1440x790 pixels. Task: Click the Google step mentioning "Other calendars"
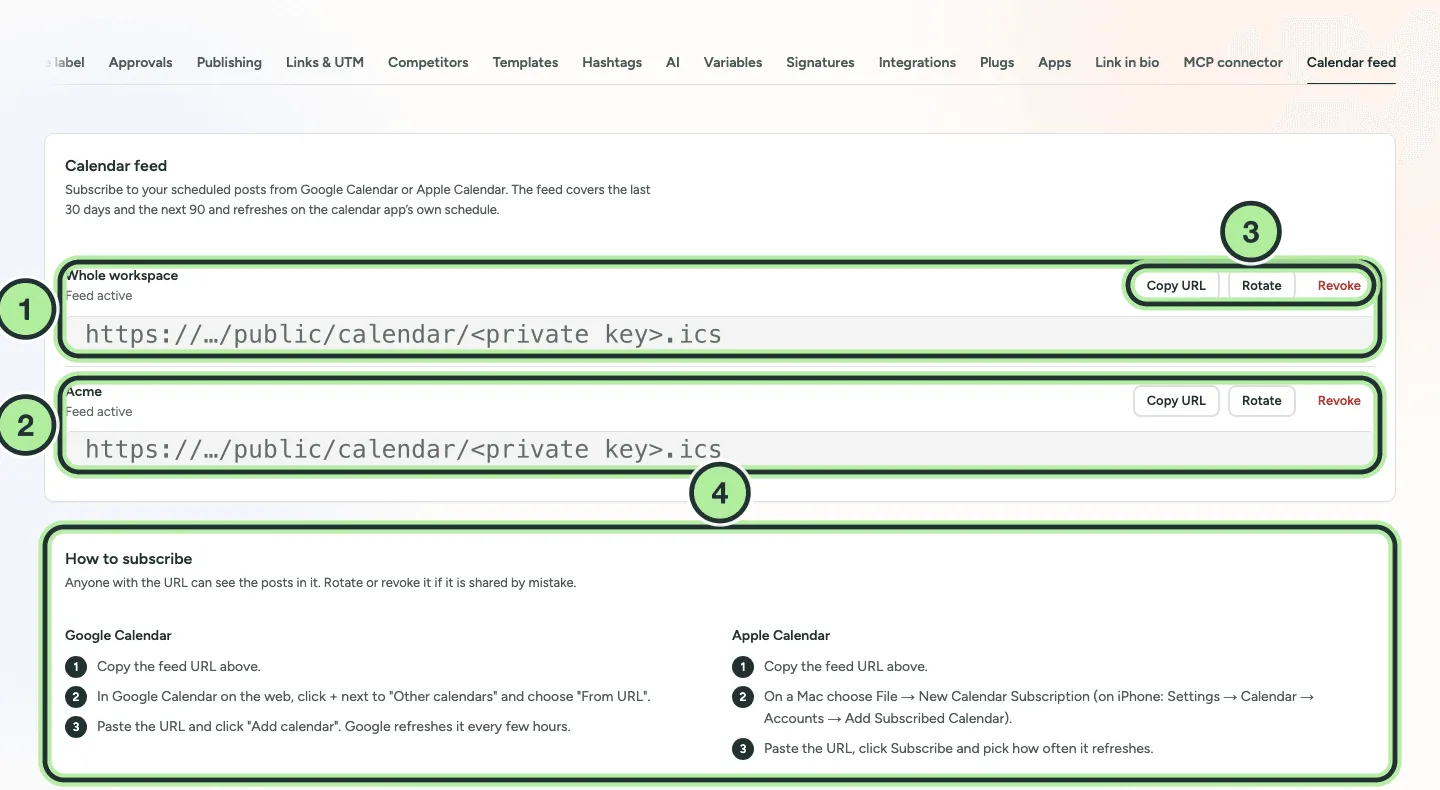click(x=374, y=696)
